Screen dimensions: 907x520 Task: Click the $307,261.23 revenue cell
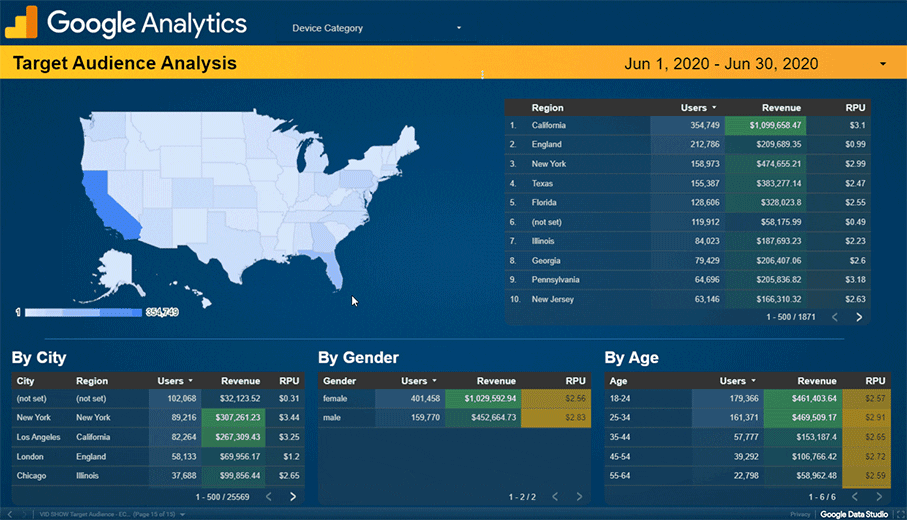click(x=233, y=418)
